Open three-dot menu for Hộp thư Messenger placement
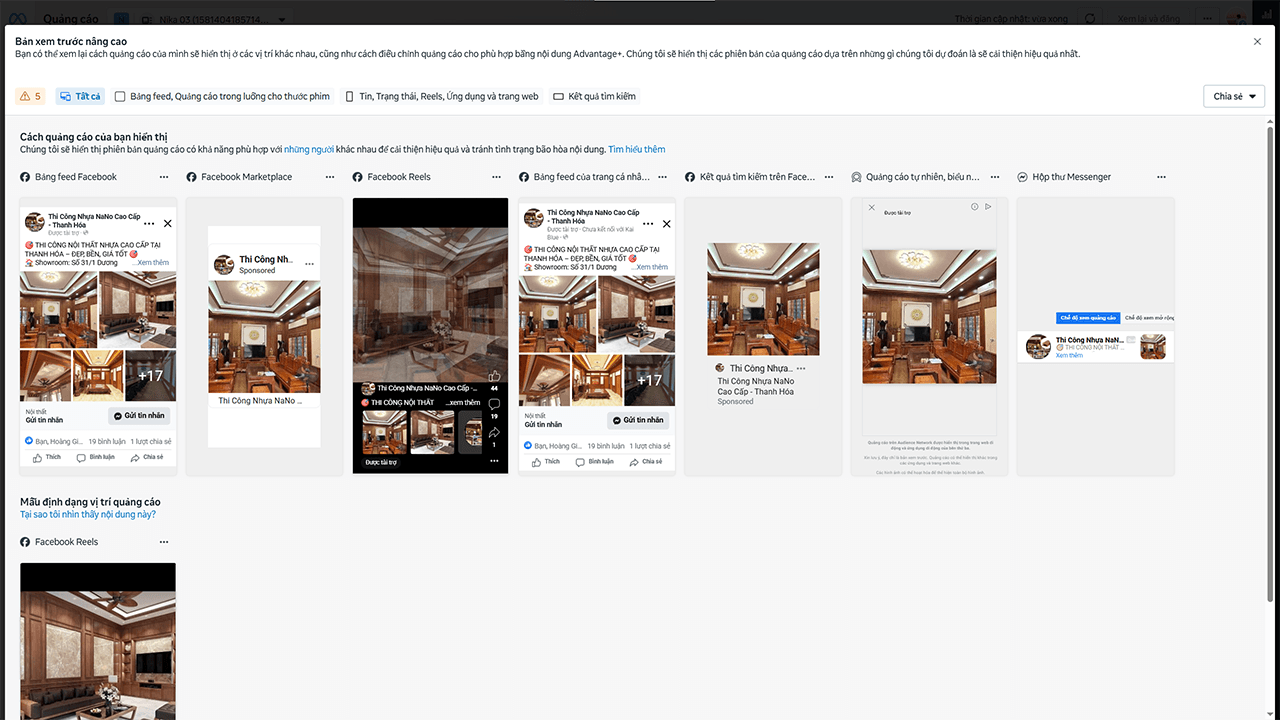 coord(1161,177)
